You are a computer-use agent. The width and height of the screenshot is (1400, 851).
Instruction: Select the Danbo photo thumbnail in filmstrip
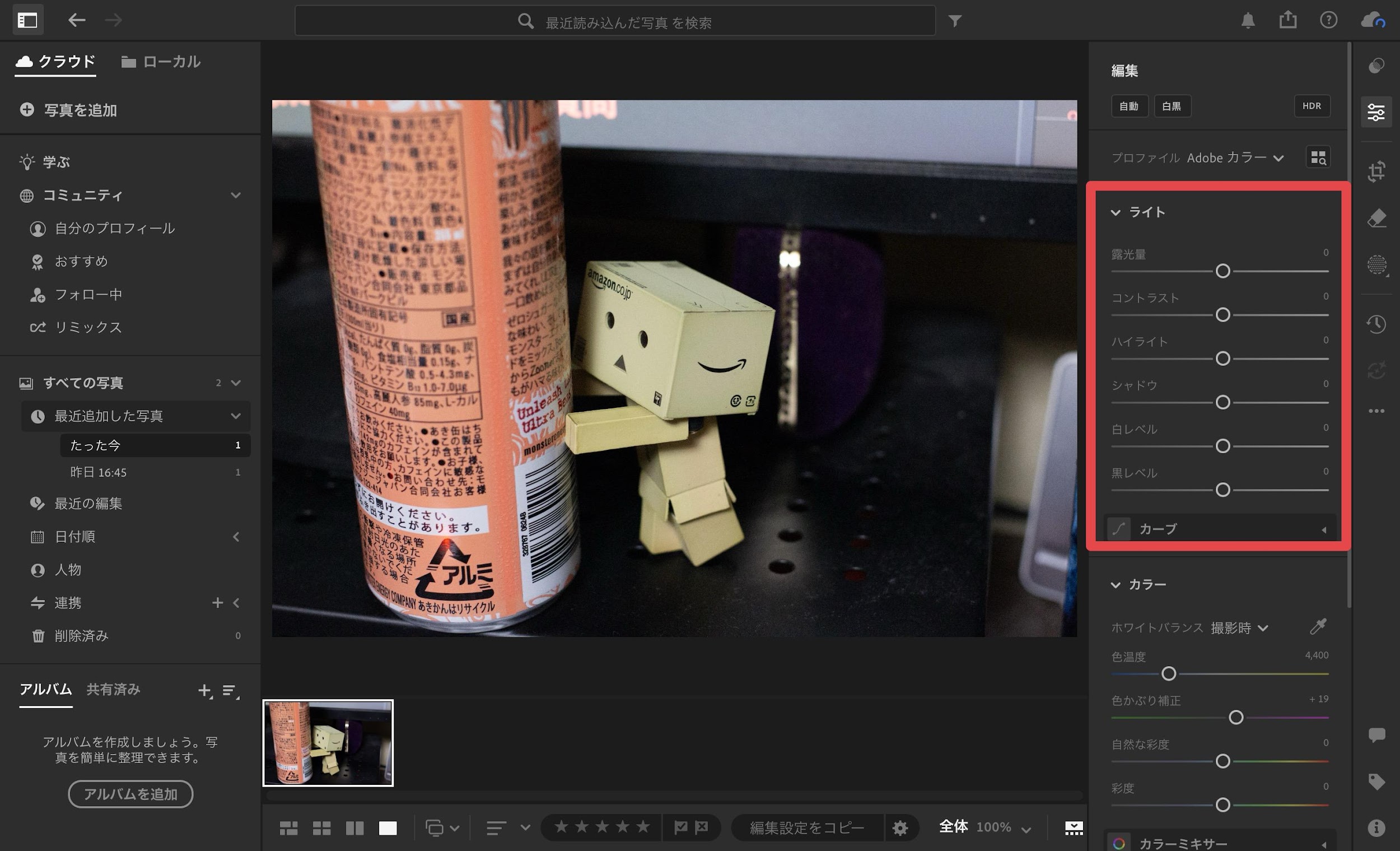pos(328,743)
